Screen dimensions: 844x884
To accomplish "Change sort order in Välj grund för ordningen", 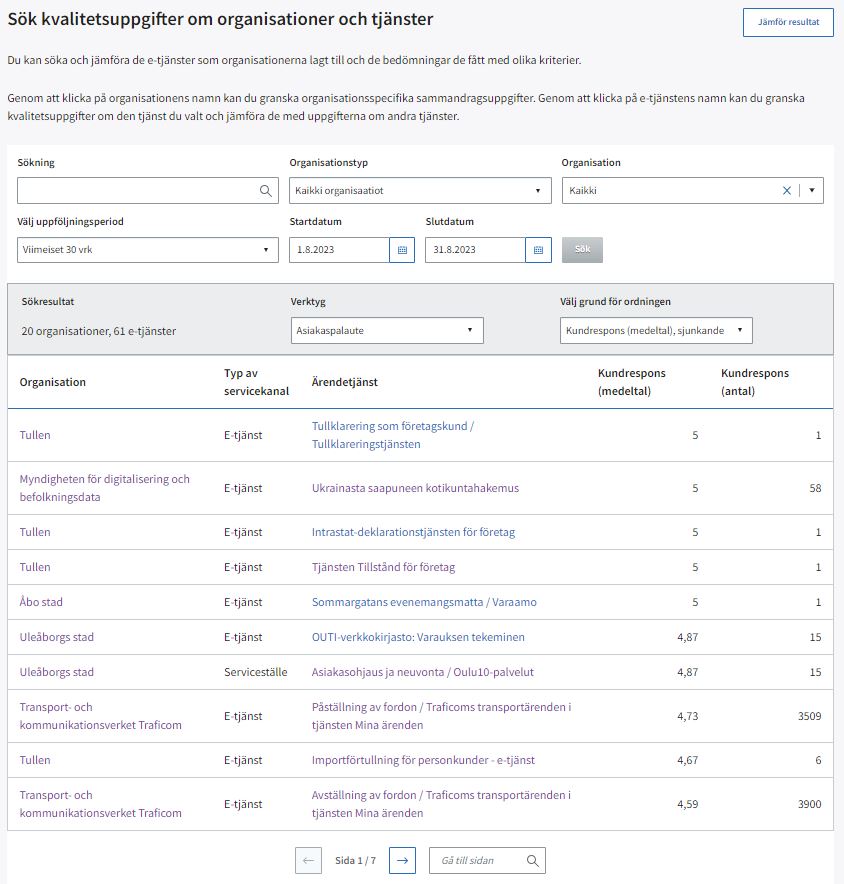I will tap(655, 330).
